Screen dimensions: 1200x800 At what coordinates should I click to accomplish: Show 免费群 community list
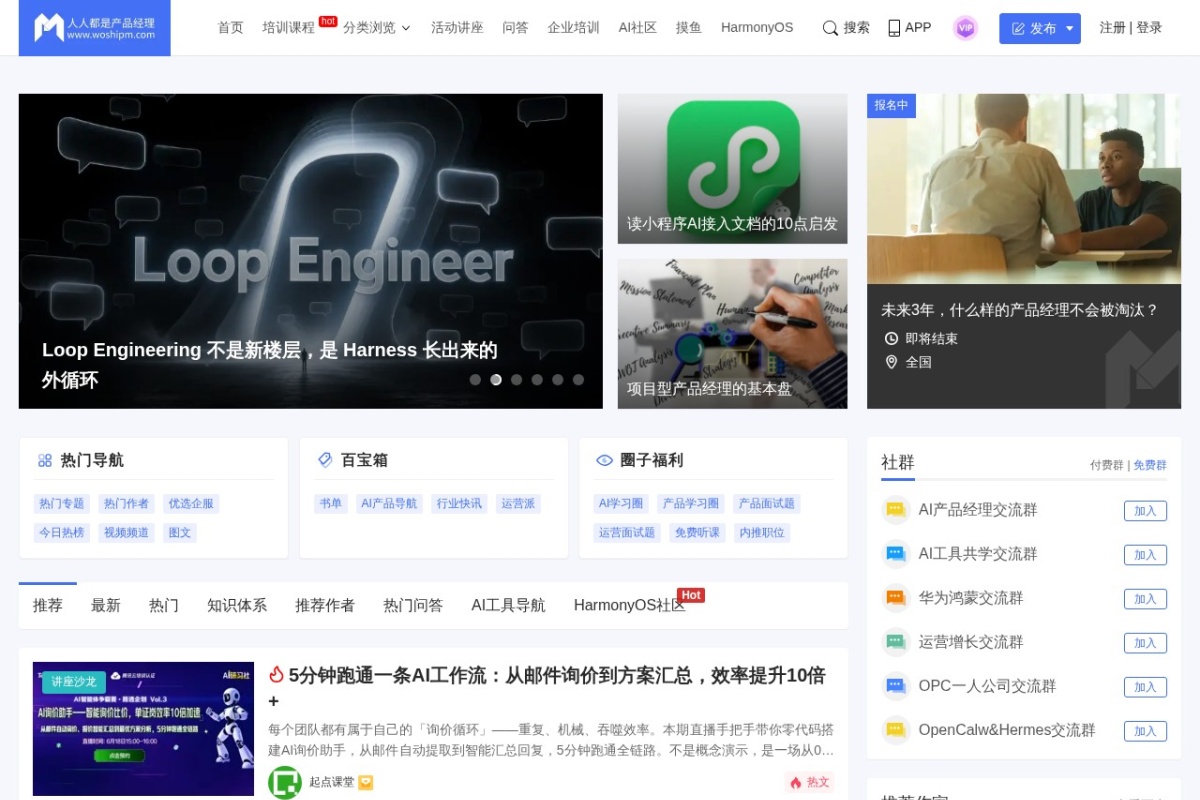coord(1150,465)
